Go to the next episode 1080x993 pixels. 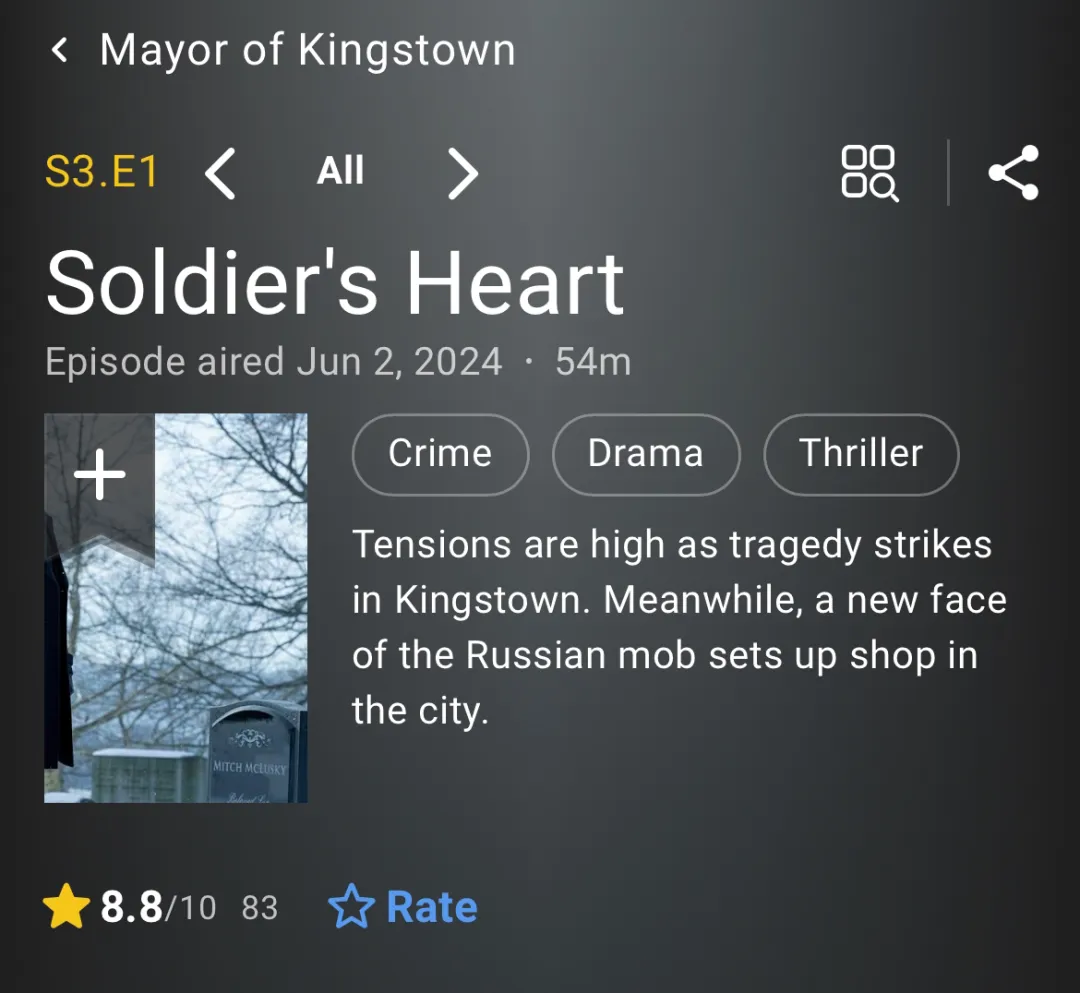[x=462, y=174]
